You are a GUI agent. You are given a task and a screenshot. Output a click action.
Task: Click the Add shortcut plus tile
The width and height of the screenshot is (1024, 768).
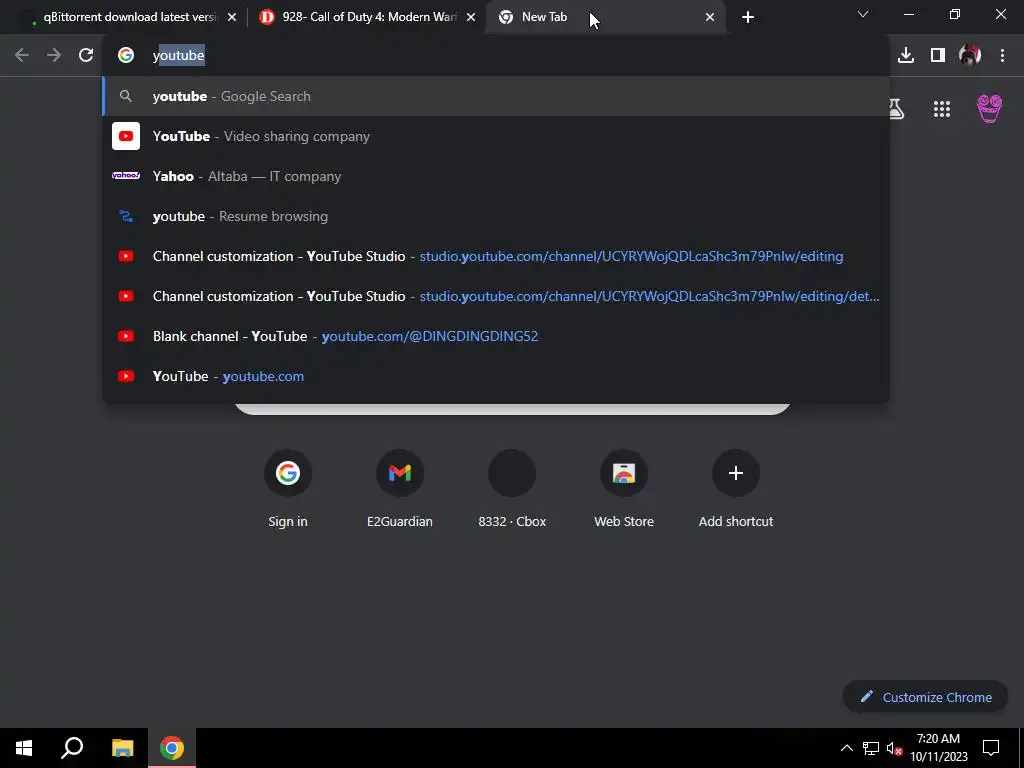point(736,489)
